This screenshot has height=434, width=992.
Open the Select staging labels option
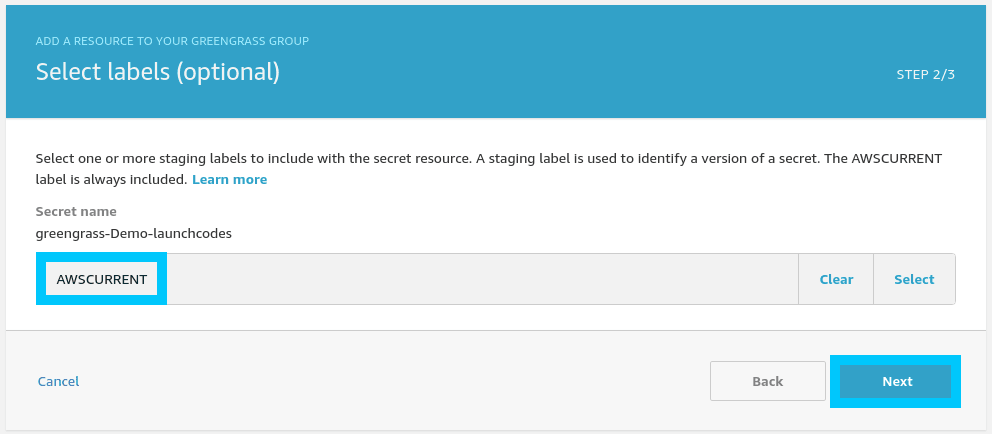coord(914,279)
